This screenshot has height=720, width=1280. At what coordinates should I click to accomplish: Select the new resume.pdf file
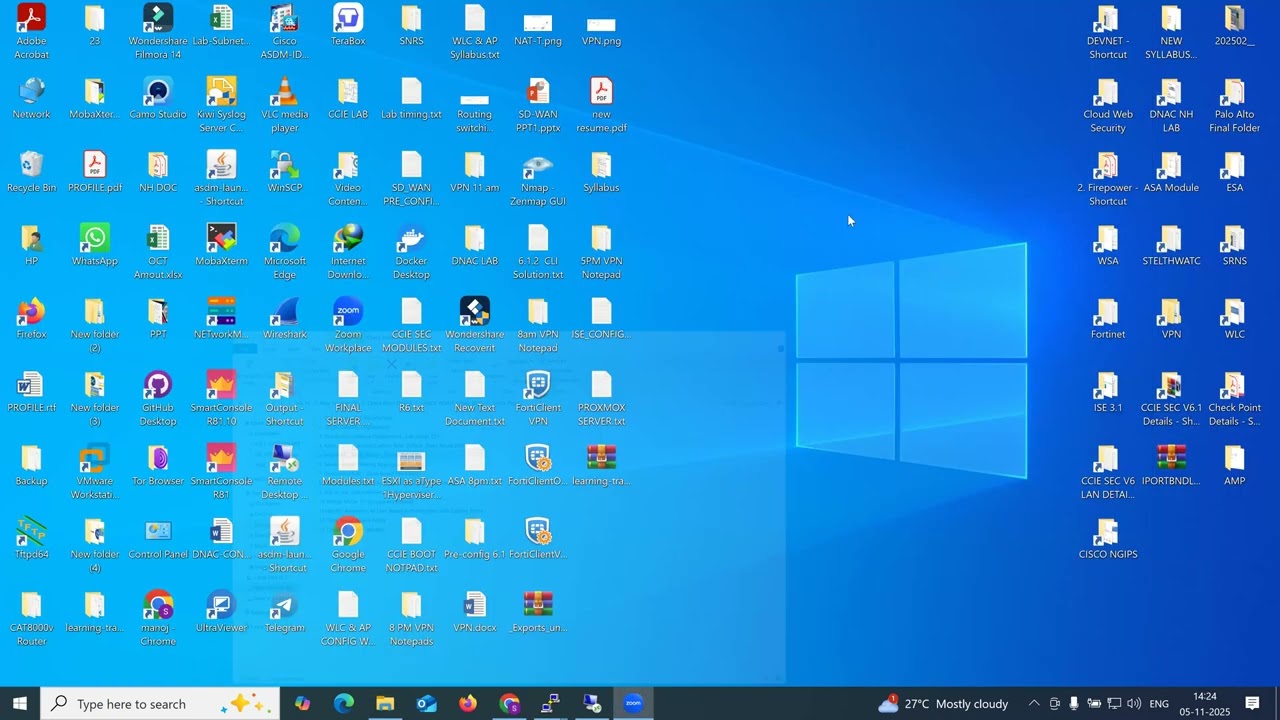tap(601, 105)
